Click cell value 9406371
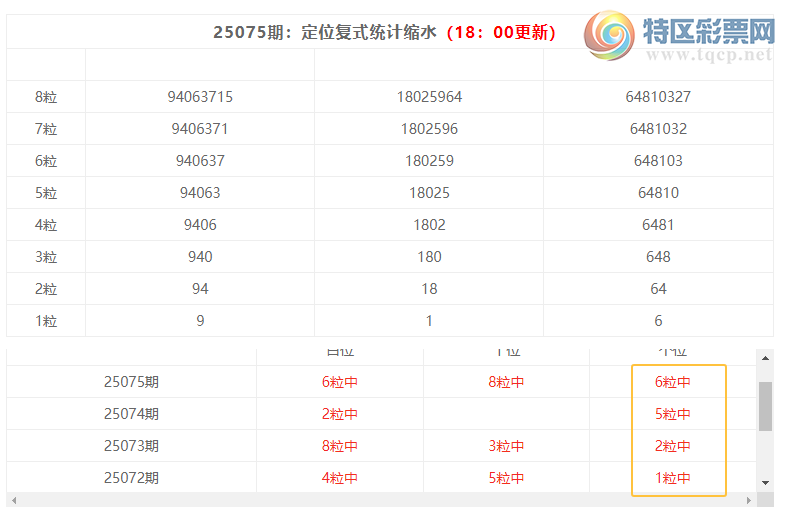The height and width of the screenshot is (507, 785). coord(200,129)
